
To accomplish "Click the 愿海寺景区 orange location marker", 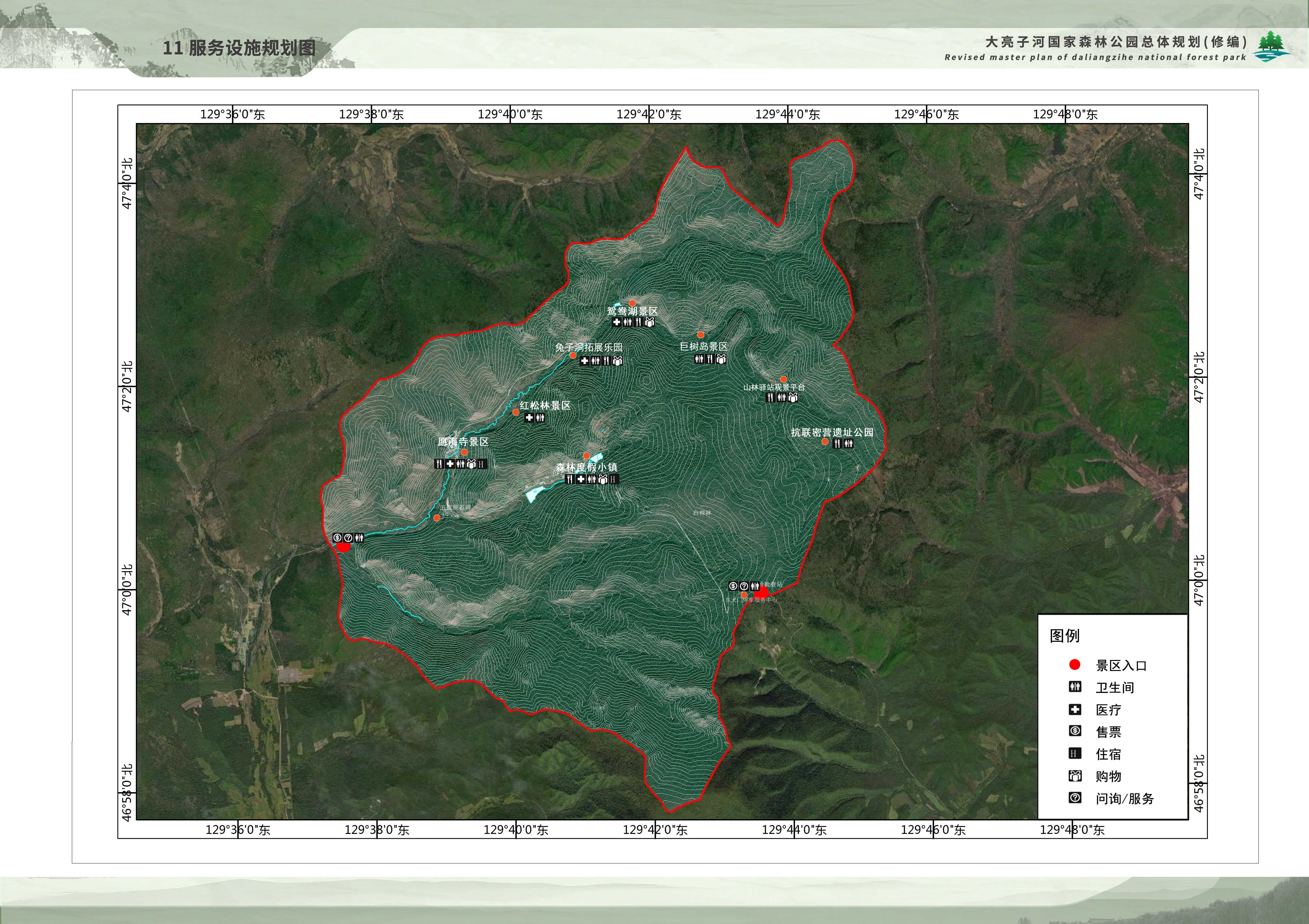I will coord(464,452).
